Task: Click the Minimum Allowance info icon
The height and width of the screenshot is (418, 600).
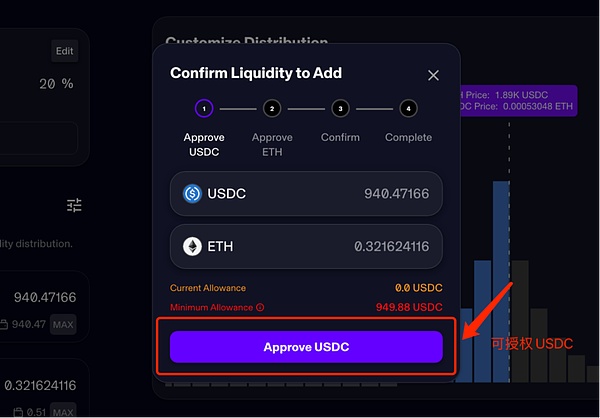Action: [260, 307]
